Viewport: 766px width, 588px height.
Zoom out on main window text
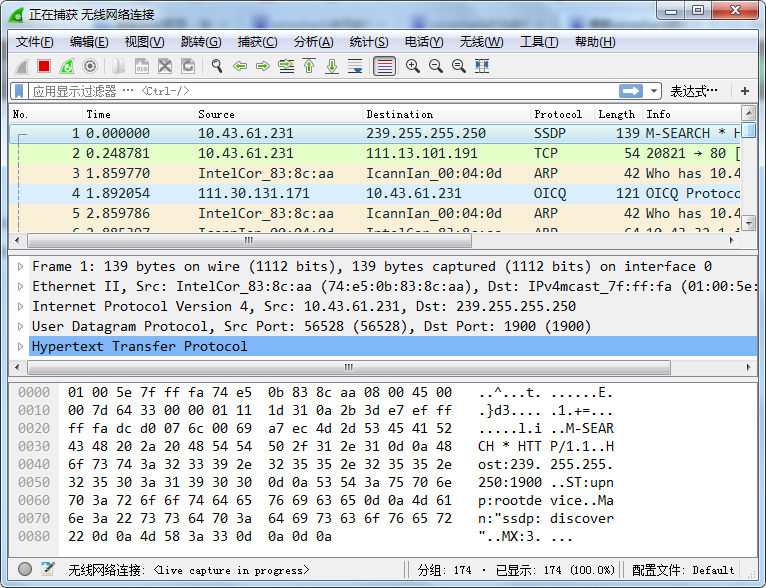436,66
